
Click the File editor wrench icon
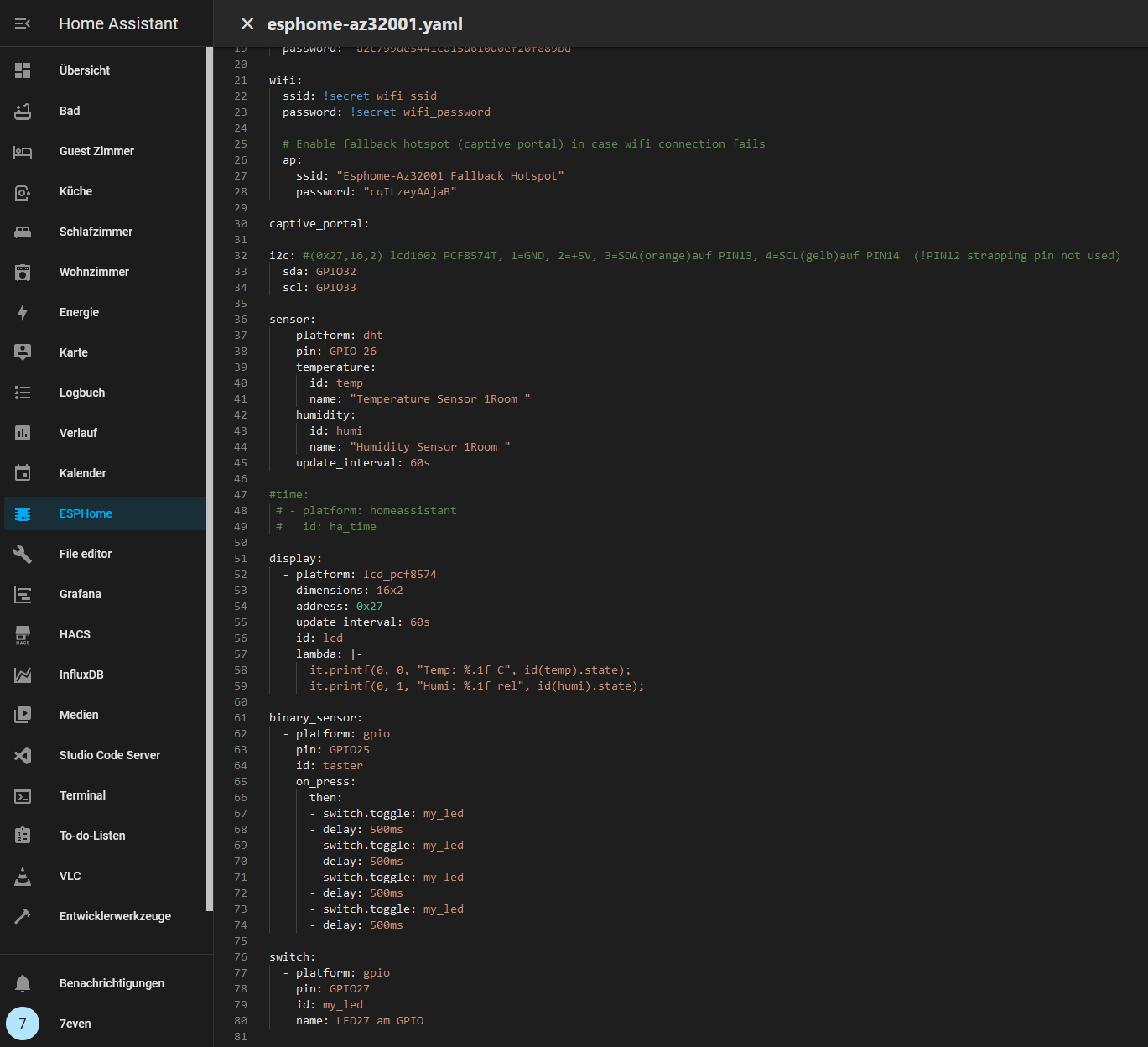[x=23, y=554]
